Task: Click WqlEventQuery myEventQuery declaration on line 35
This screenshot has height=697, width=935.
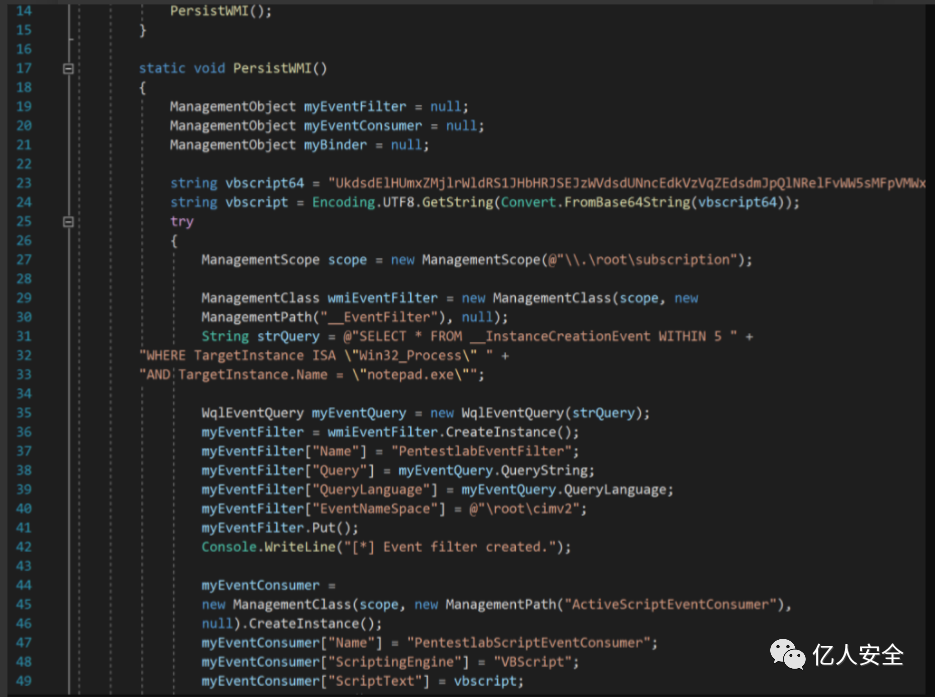Action: click(x=304, y=413)
